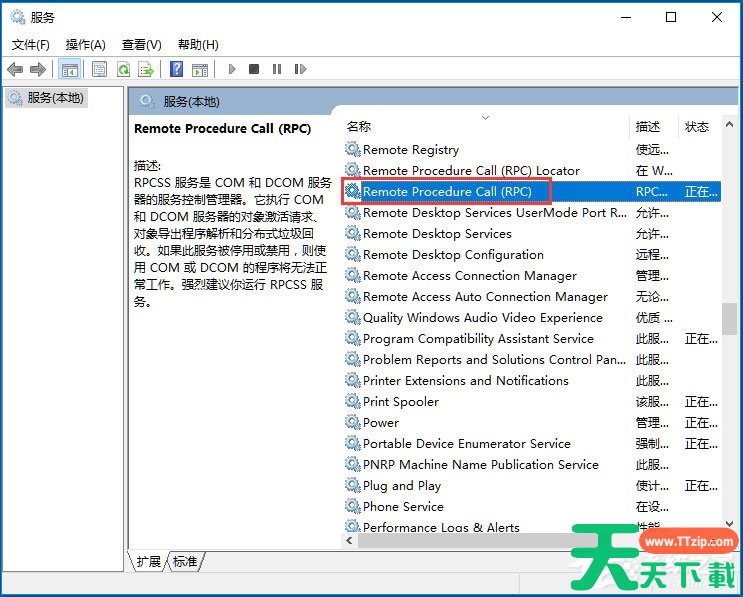Sort by the 名称 column header
Image resolution: width=743 pixels, height=597 pixels.
pos(486,127)
